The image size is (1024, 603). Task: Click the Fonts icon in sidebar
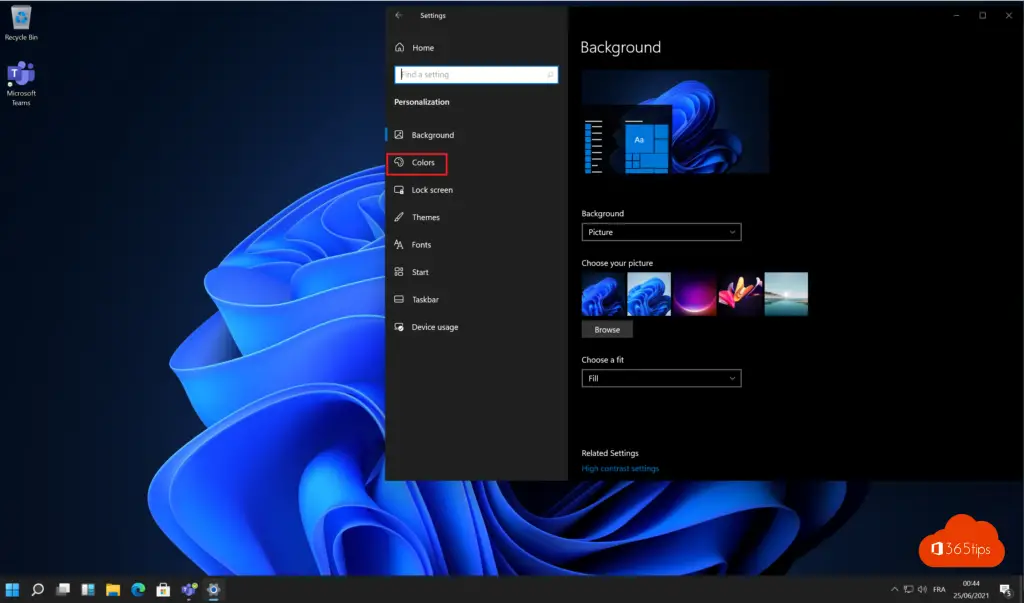pyautogui.click(x=399, y=245)
